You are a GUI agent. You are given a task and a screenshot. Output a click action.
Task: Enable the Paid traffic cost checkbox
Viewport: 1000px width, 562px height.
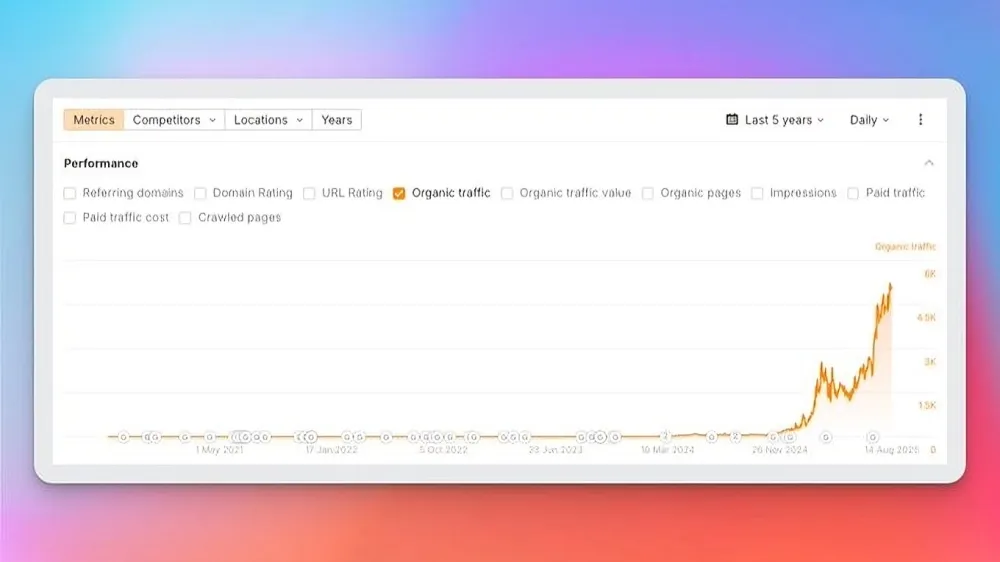[x=70, y=218]
